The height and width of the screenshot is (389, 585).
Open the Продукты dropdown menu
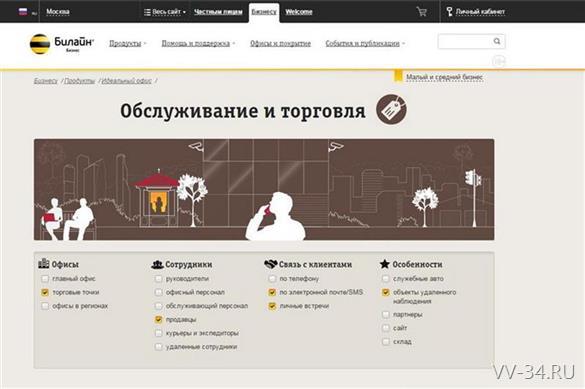pos(128,43)
